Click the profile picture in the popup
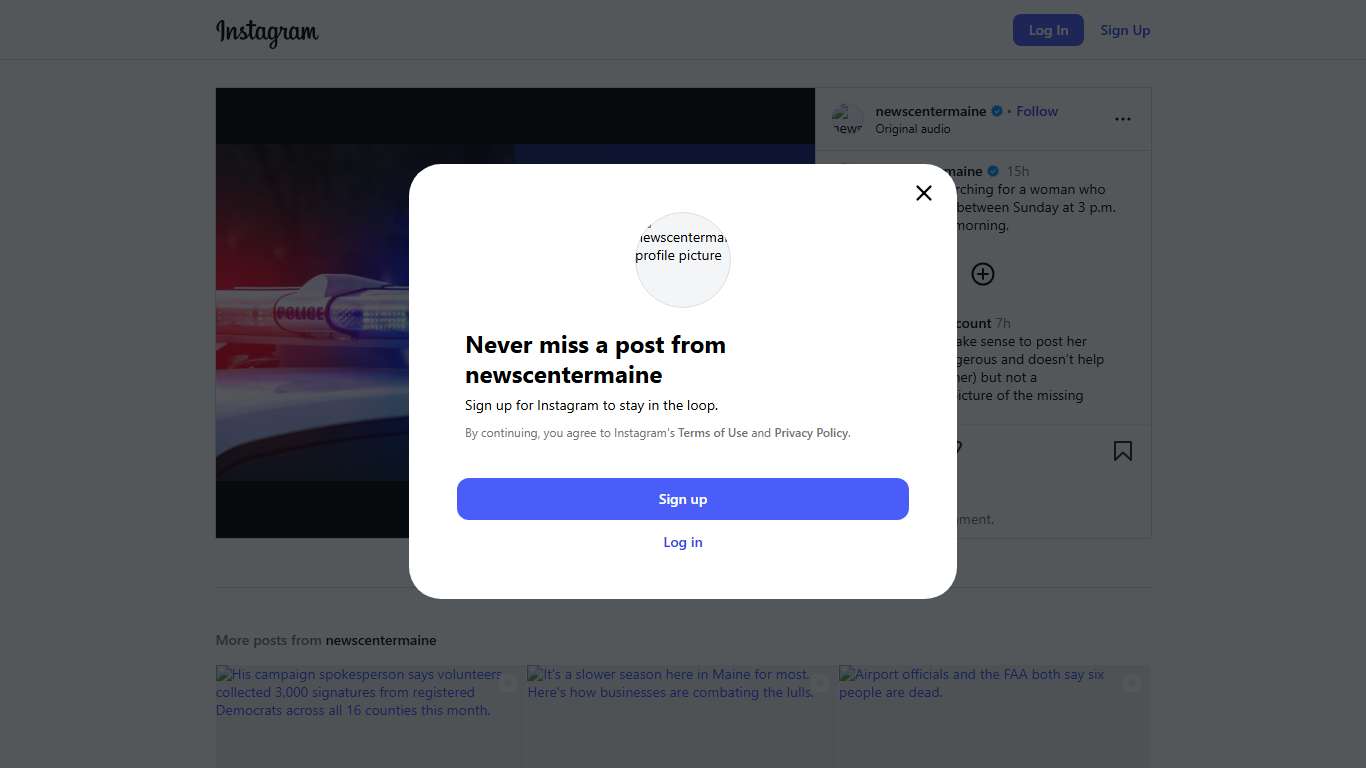This screenshot has width=1366, height=768. [683, 259]
